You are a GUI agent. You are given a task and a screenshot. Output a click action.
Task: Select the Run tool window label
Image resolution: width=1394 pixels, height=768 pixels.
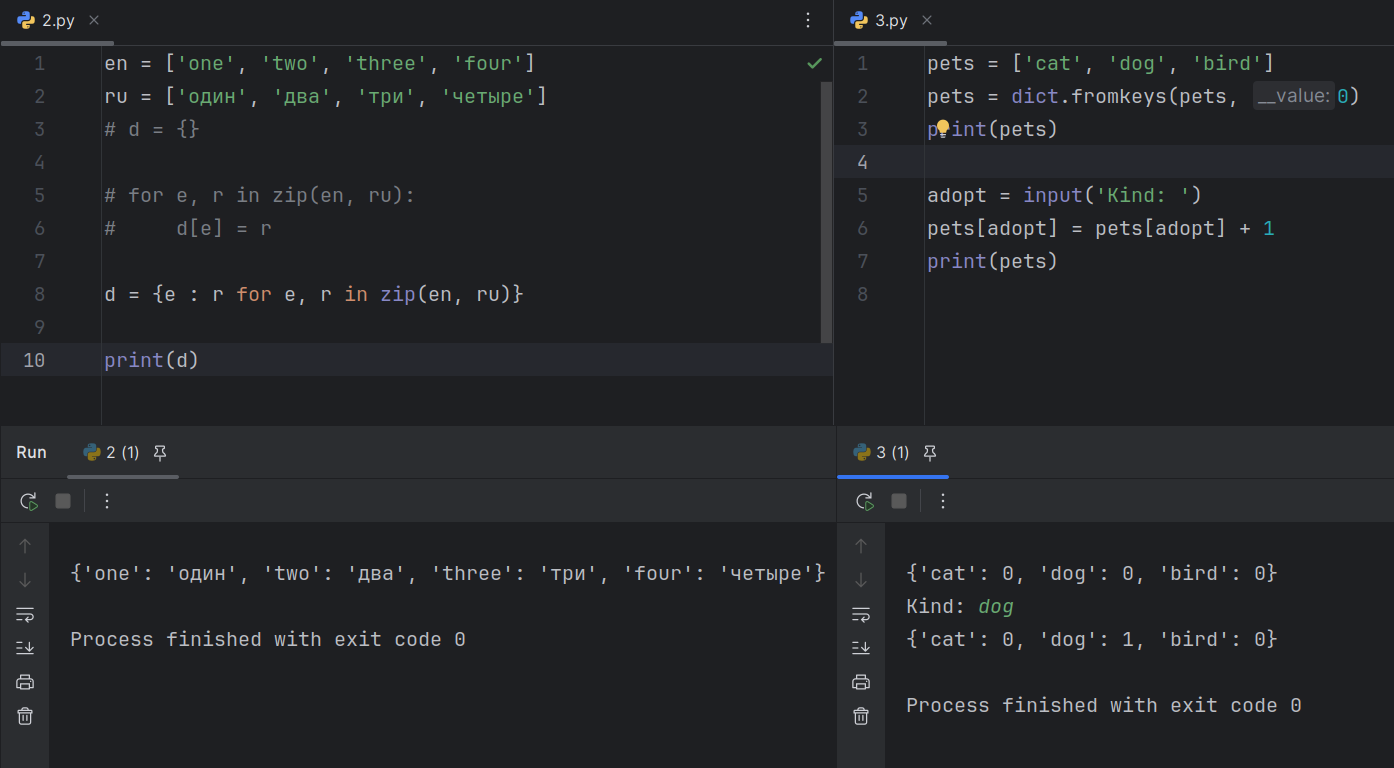31,453
